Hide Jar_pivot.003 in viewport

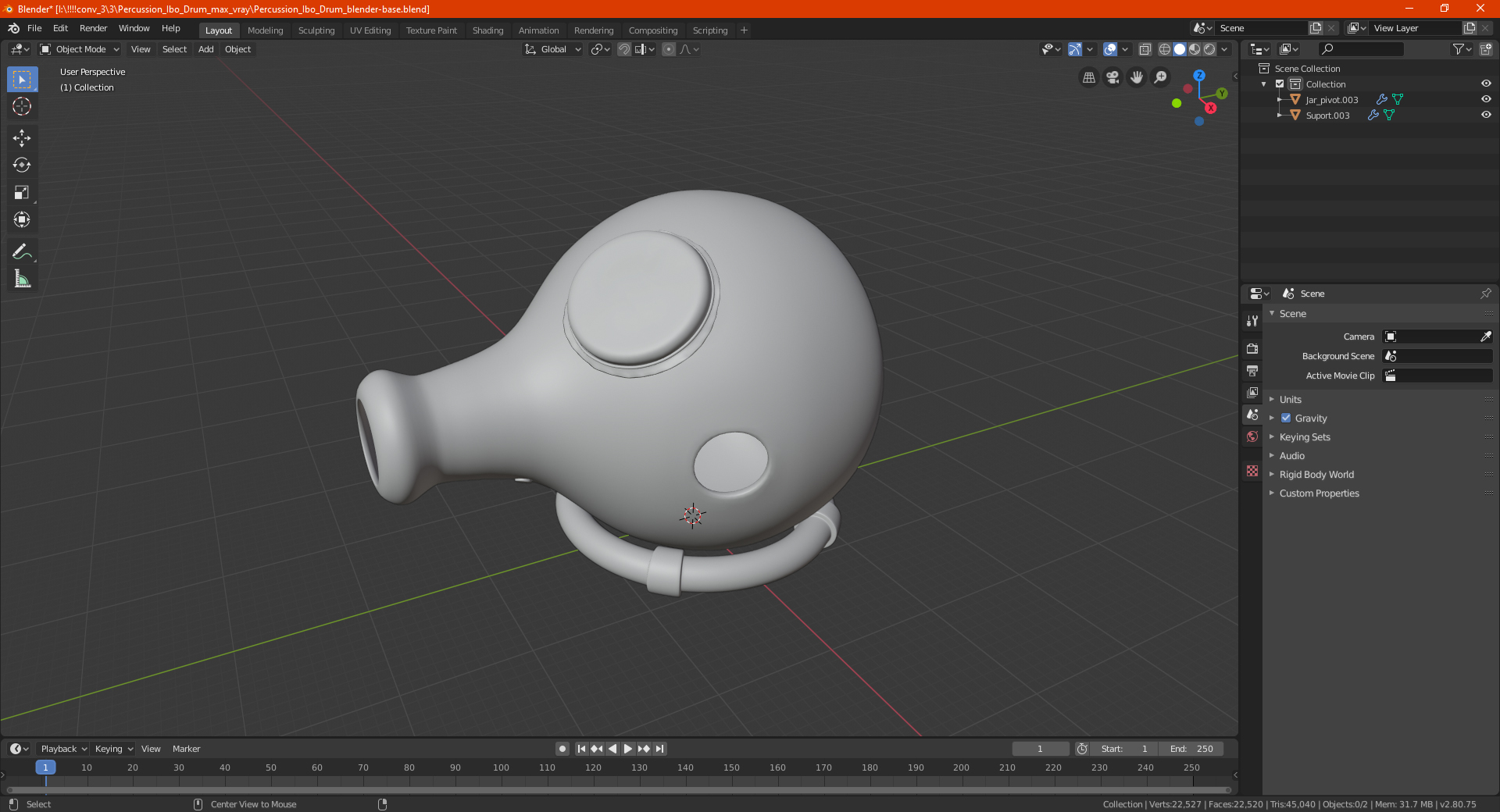1486,100
